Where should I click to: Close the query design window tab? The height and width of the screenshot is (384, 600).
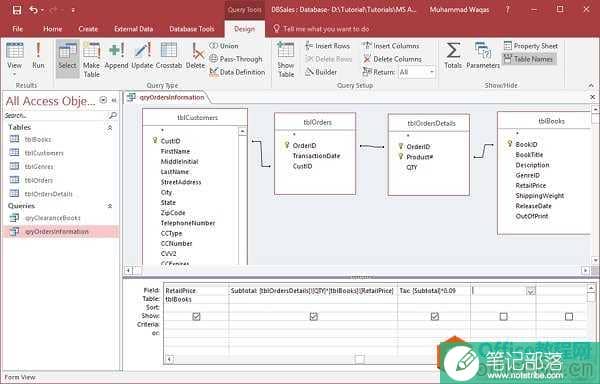[x=592, y=97]
